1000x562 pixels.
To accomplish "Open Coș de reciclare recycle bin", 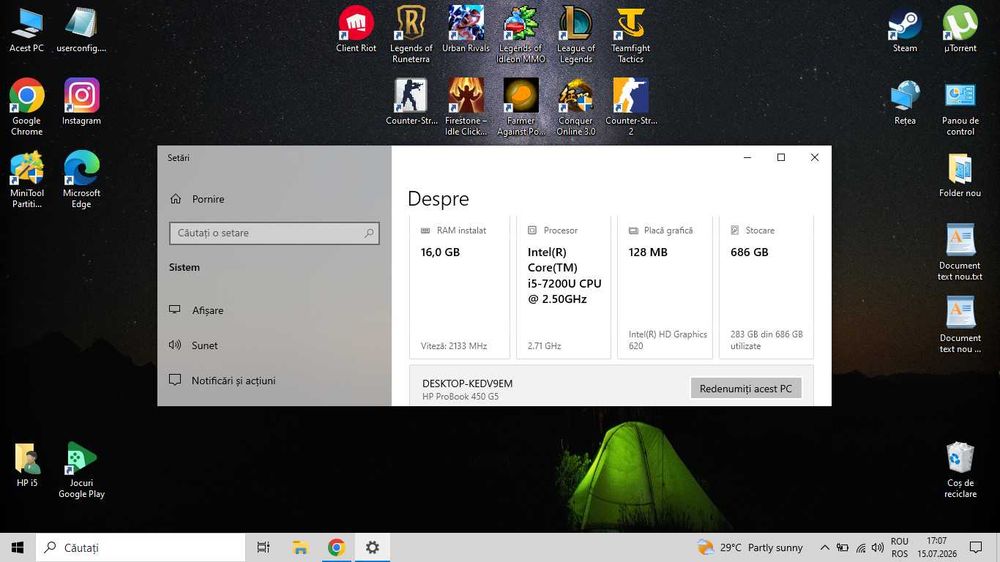I will point(960,470).
